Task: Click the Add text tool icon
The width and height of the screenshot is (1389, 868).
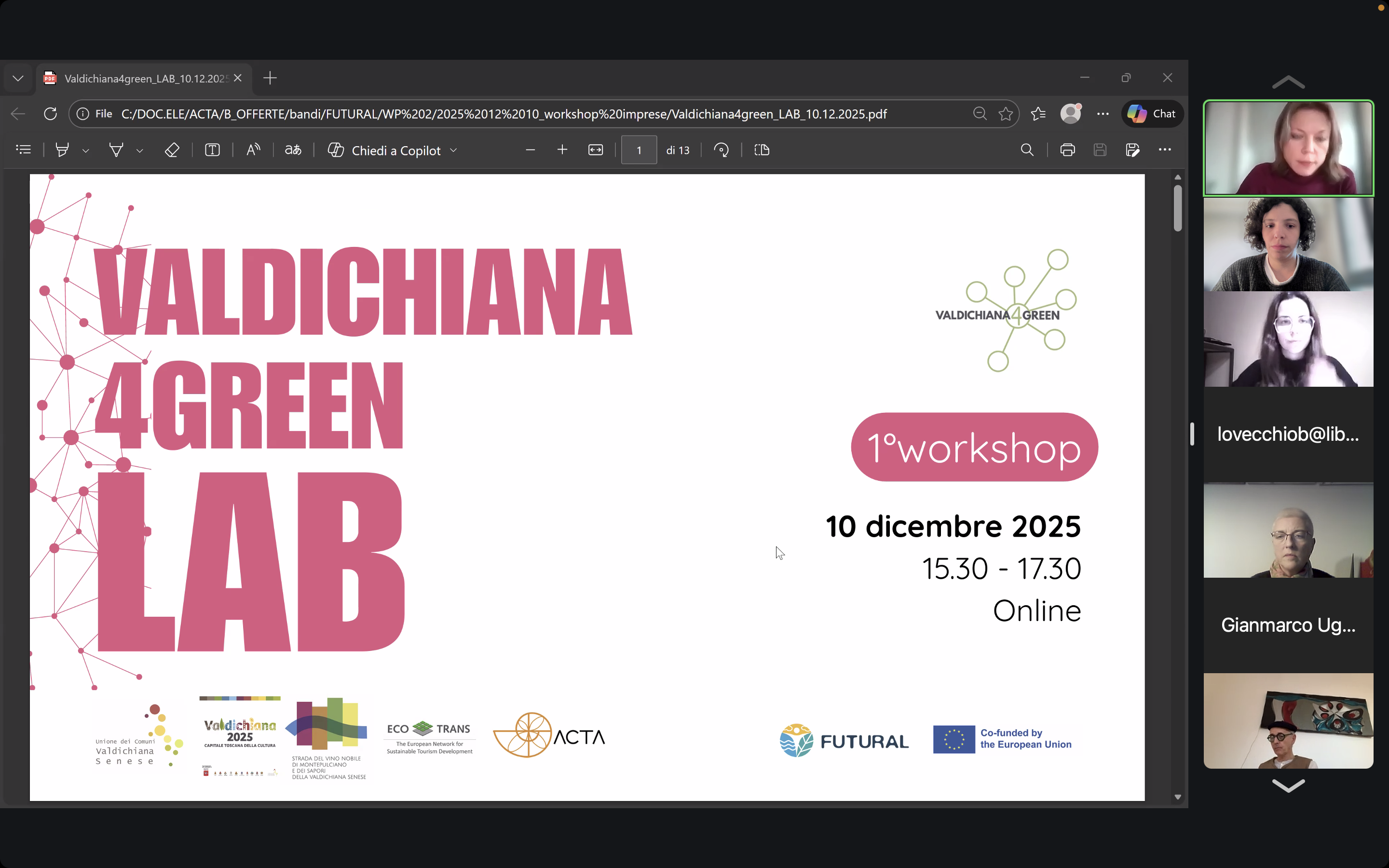Action: coord(212,150)
